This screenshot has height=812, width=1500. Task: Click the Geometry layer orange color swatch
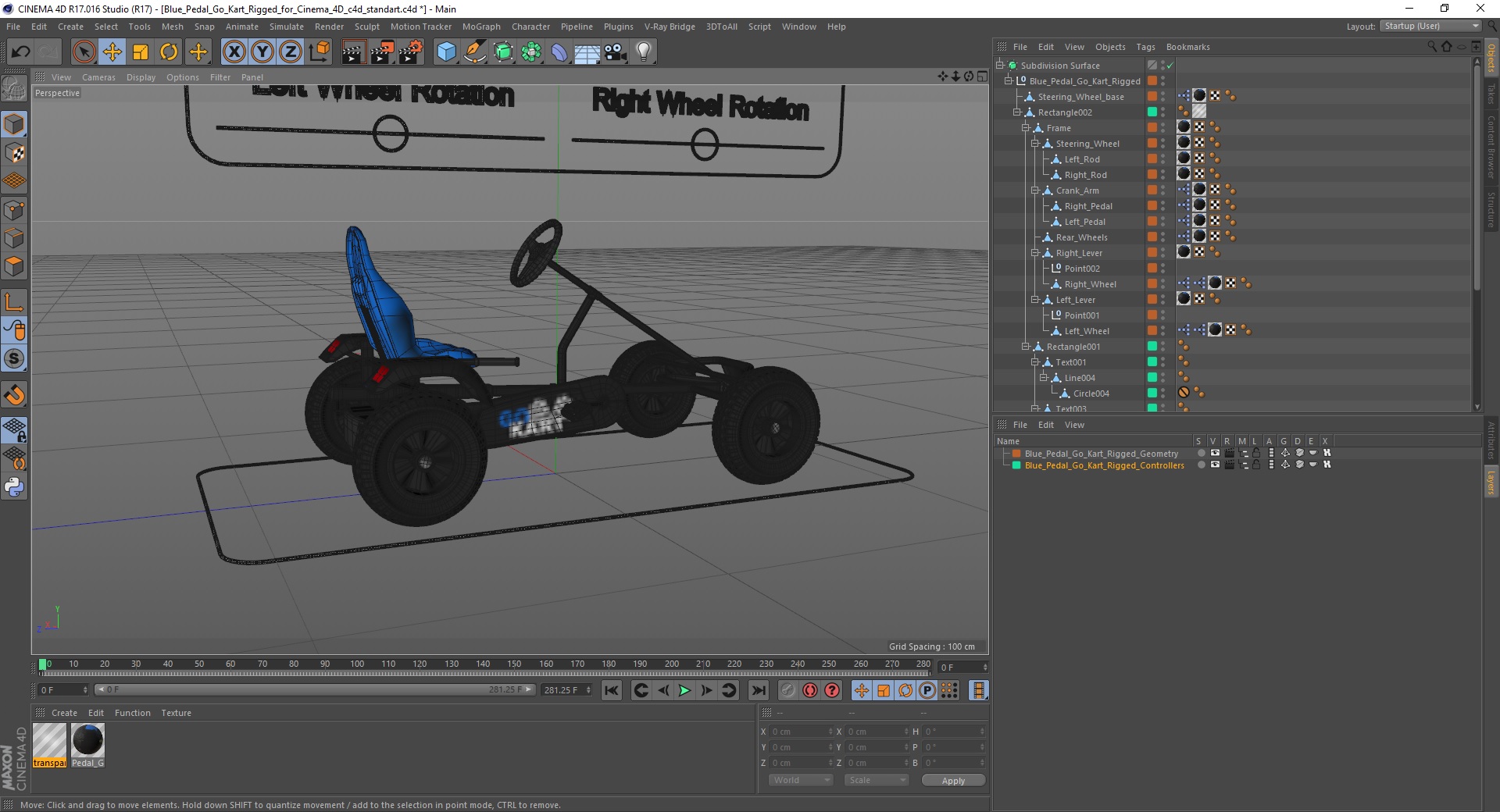[1016, 453]
